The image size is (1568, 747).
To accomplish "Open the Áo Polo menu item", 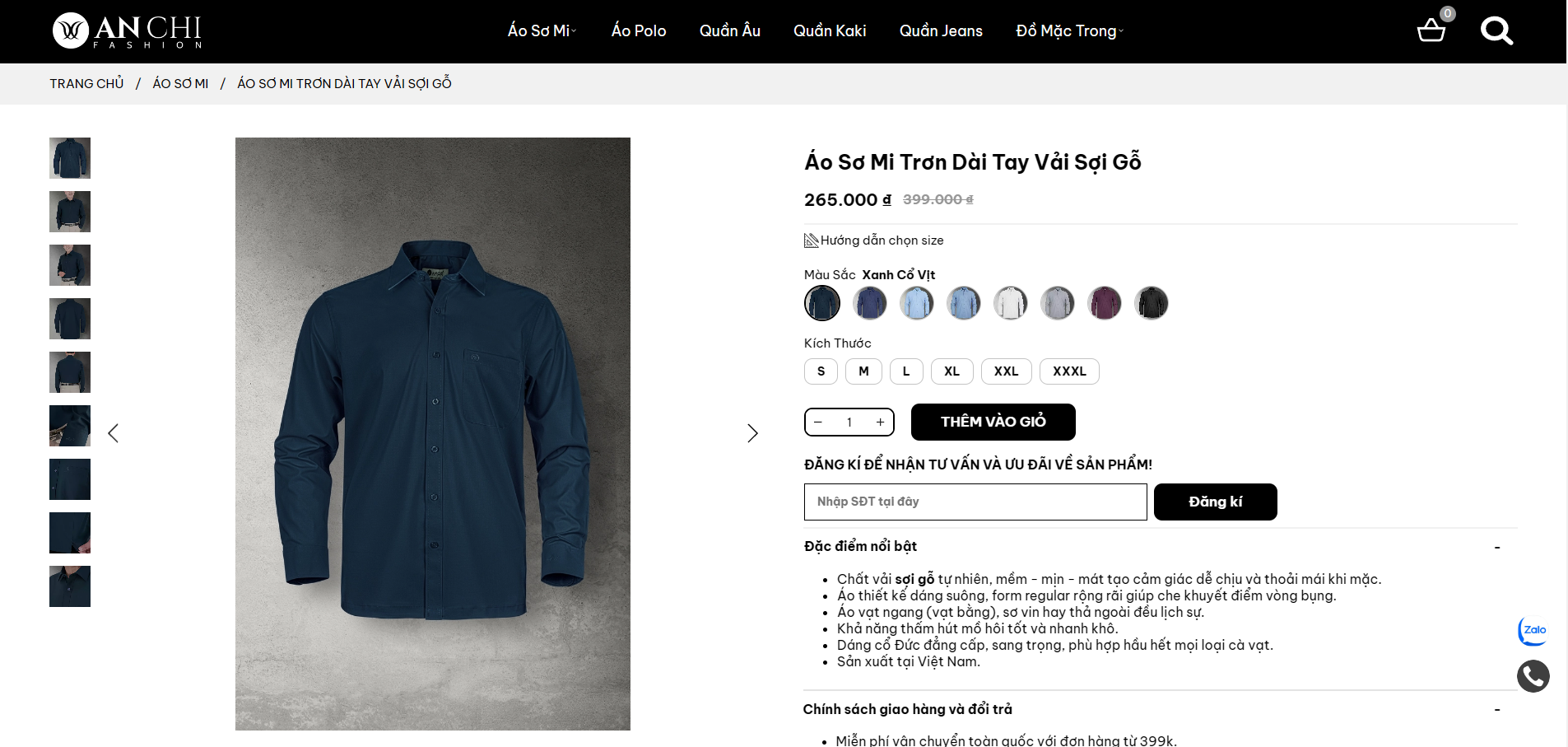I will click(x=639, y=31).
